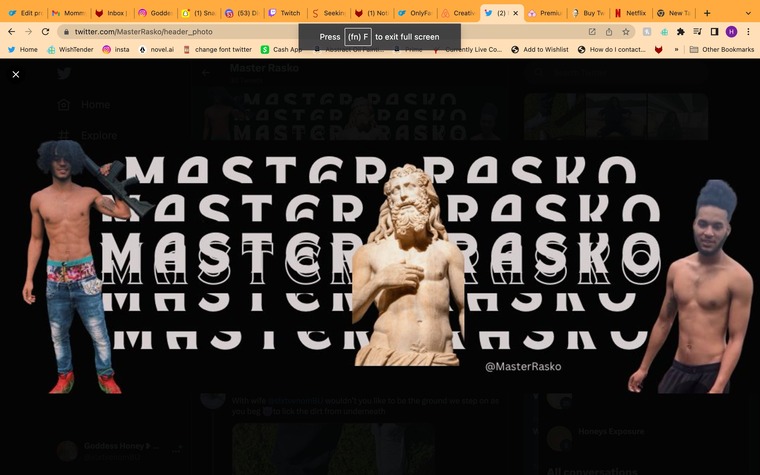760x475 pixels.
Task: Switch to the Instagram Godde tab
Action: click(155, 13)
